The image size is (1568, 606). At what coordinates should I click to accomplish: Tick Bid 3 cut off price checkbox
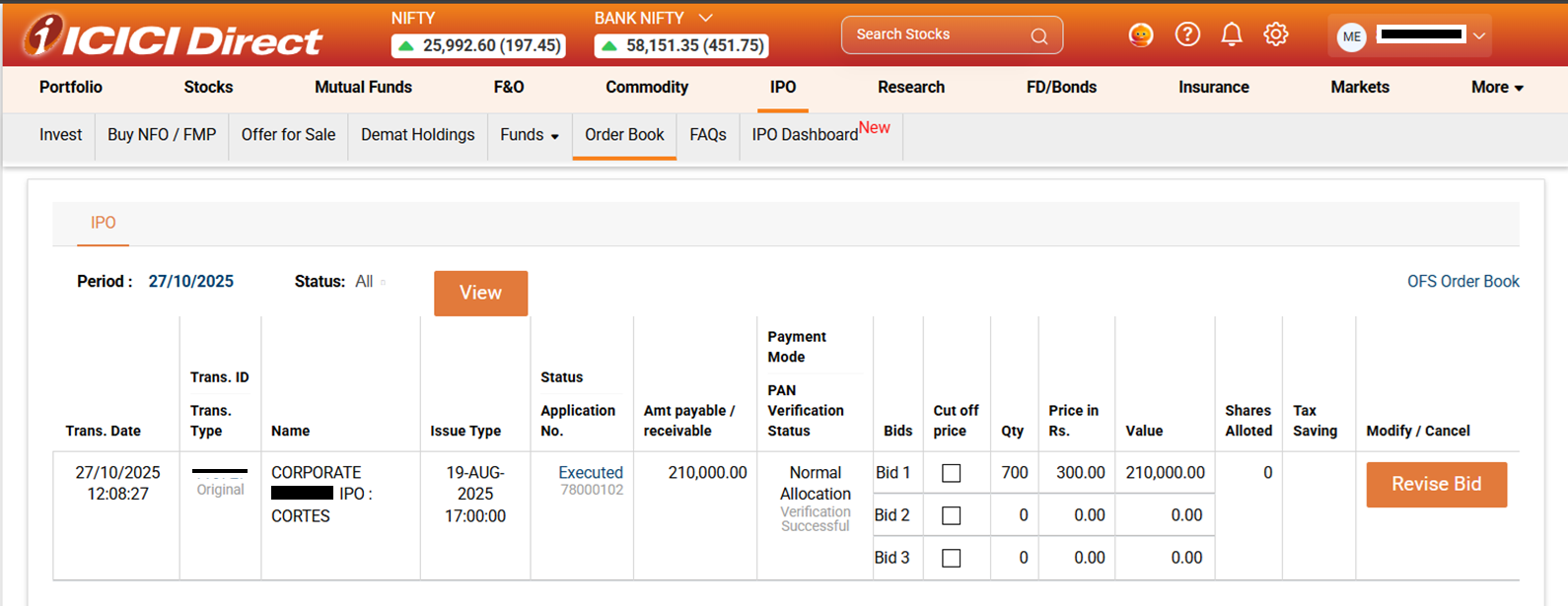[951, 558]
